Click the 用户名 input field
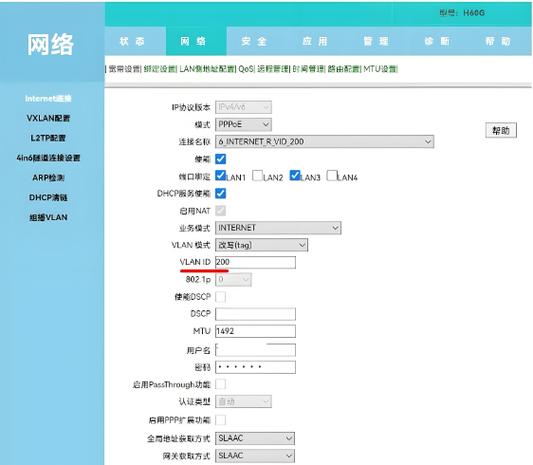 [x=255, y=350]
